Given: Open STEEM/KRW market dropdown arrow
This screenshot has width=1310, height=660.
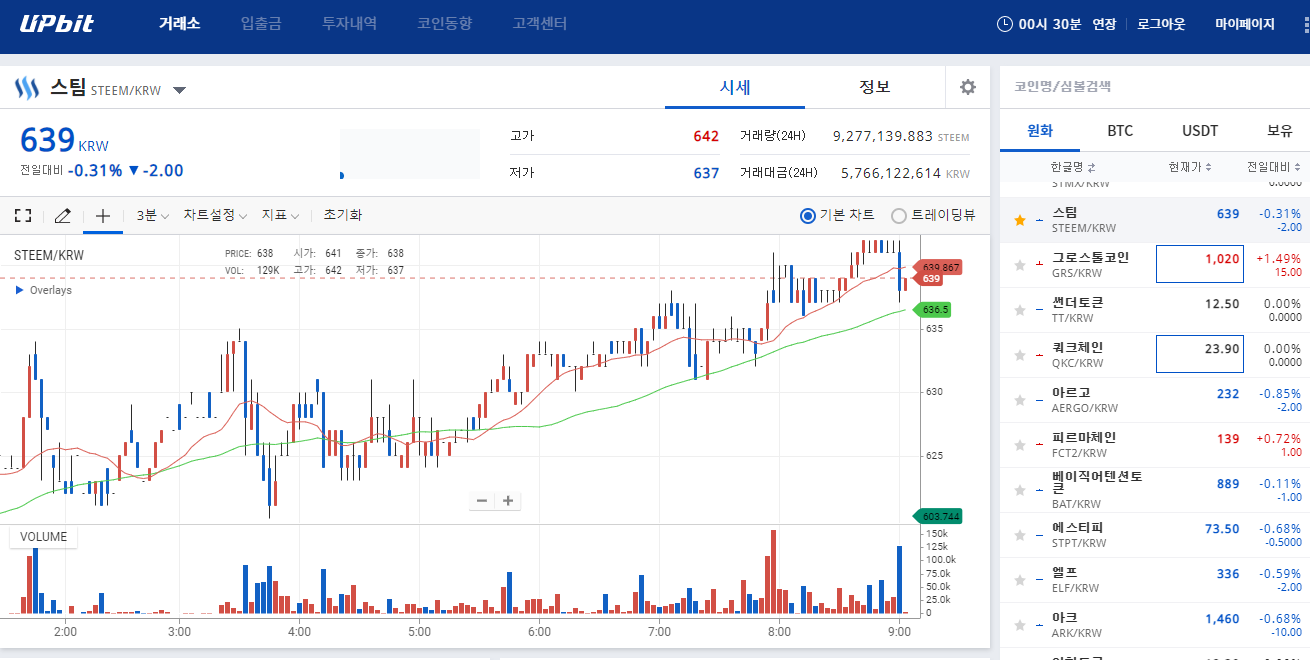Looking at the screenshot, I should [179, 90].
